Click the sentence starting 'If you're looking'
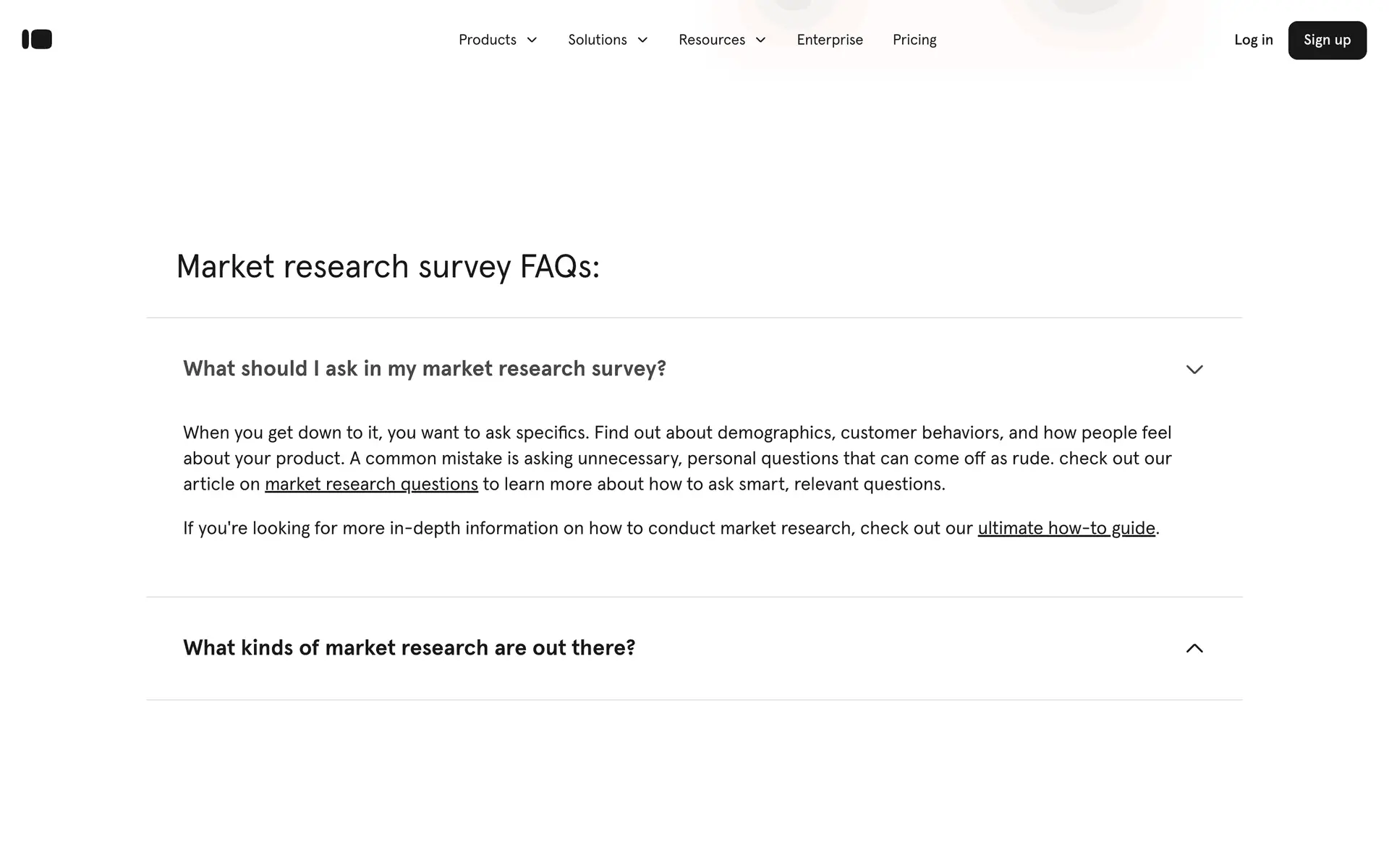This screenshot has width=1389, height=868. (579, 529)
